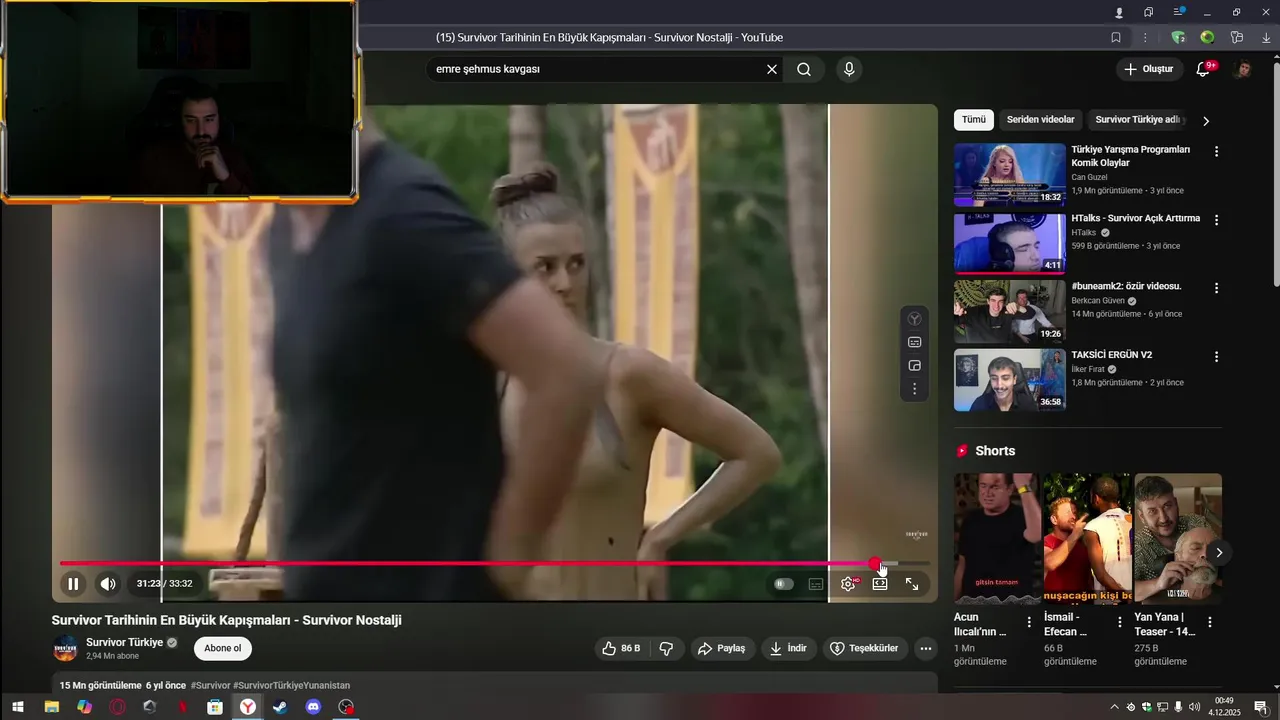
Task: Enter fullscreen mode in the player
Action: [x=912, y=584]
